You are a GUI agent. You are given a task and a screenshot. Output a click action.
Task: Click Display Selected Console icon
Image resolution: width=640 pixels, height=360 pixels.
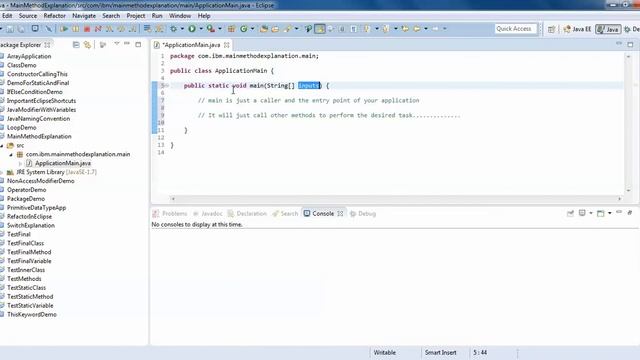click(x=582, y=213)
